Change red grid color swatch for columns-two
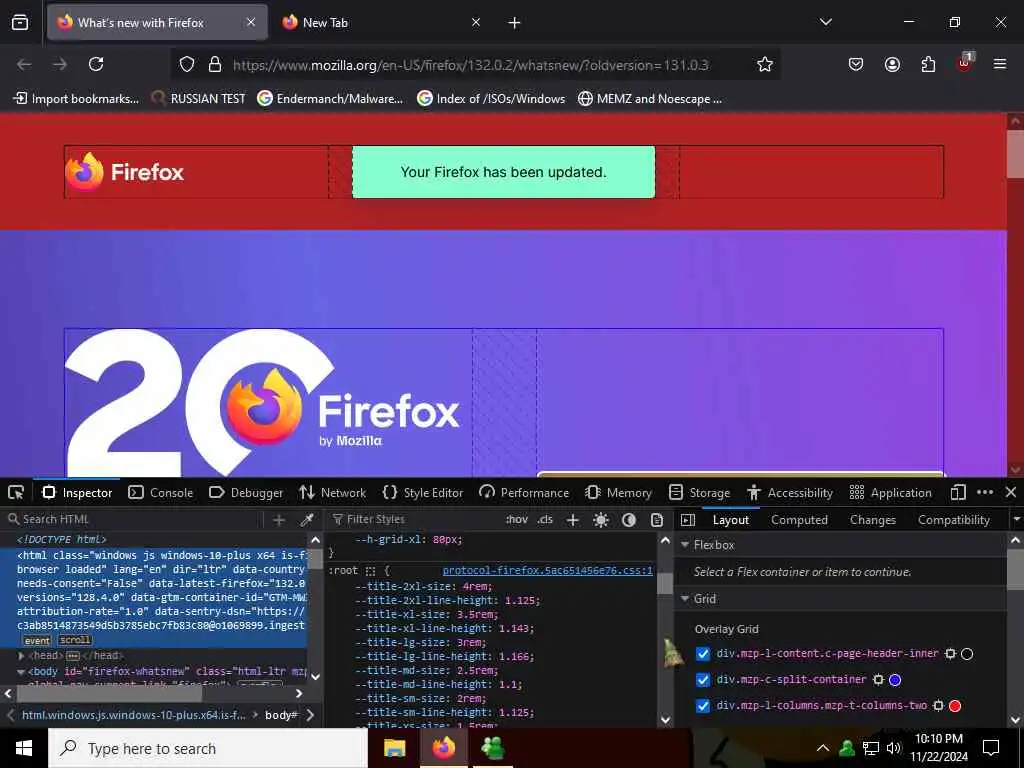The height and width of the screenshot is (768, 1024). (x=955, y=706)
